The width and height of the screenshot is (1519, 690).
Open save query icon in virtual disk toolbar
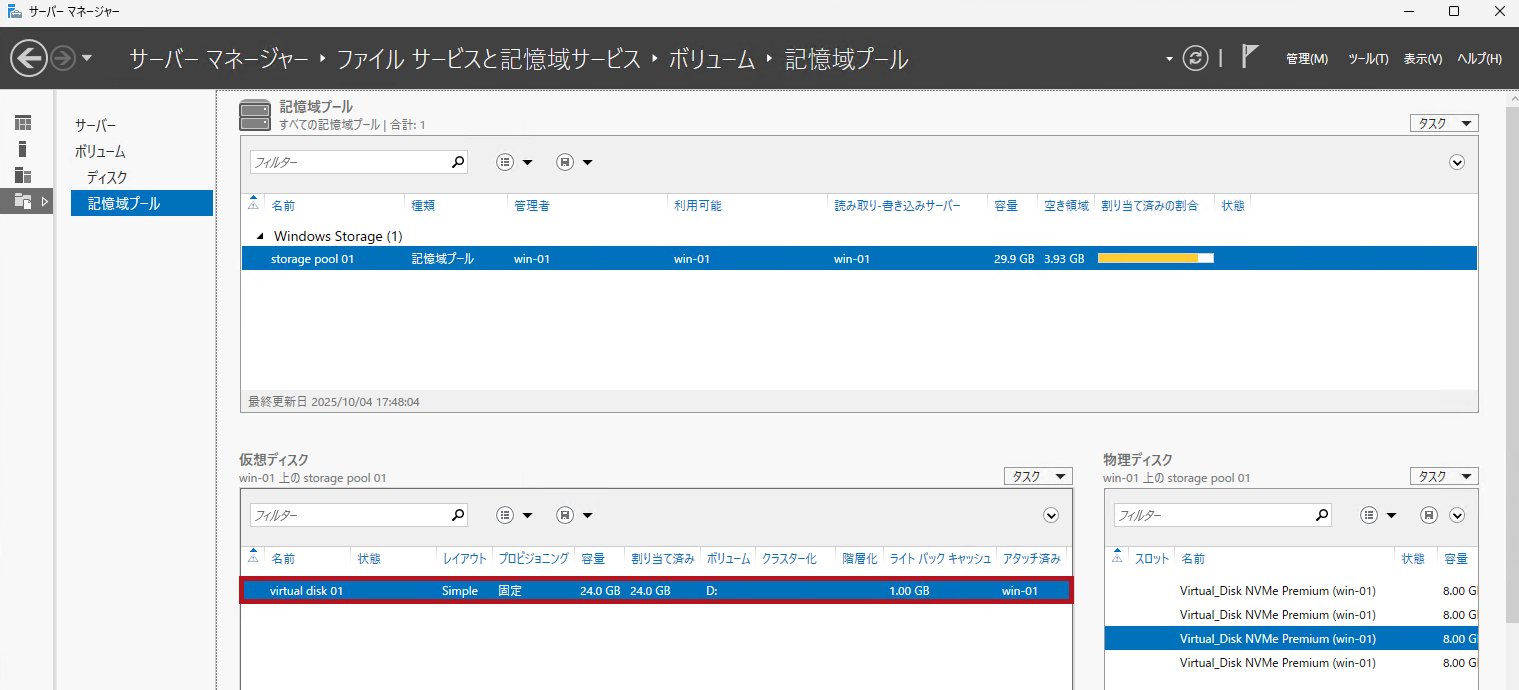coord(565,515)
